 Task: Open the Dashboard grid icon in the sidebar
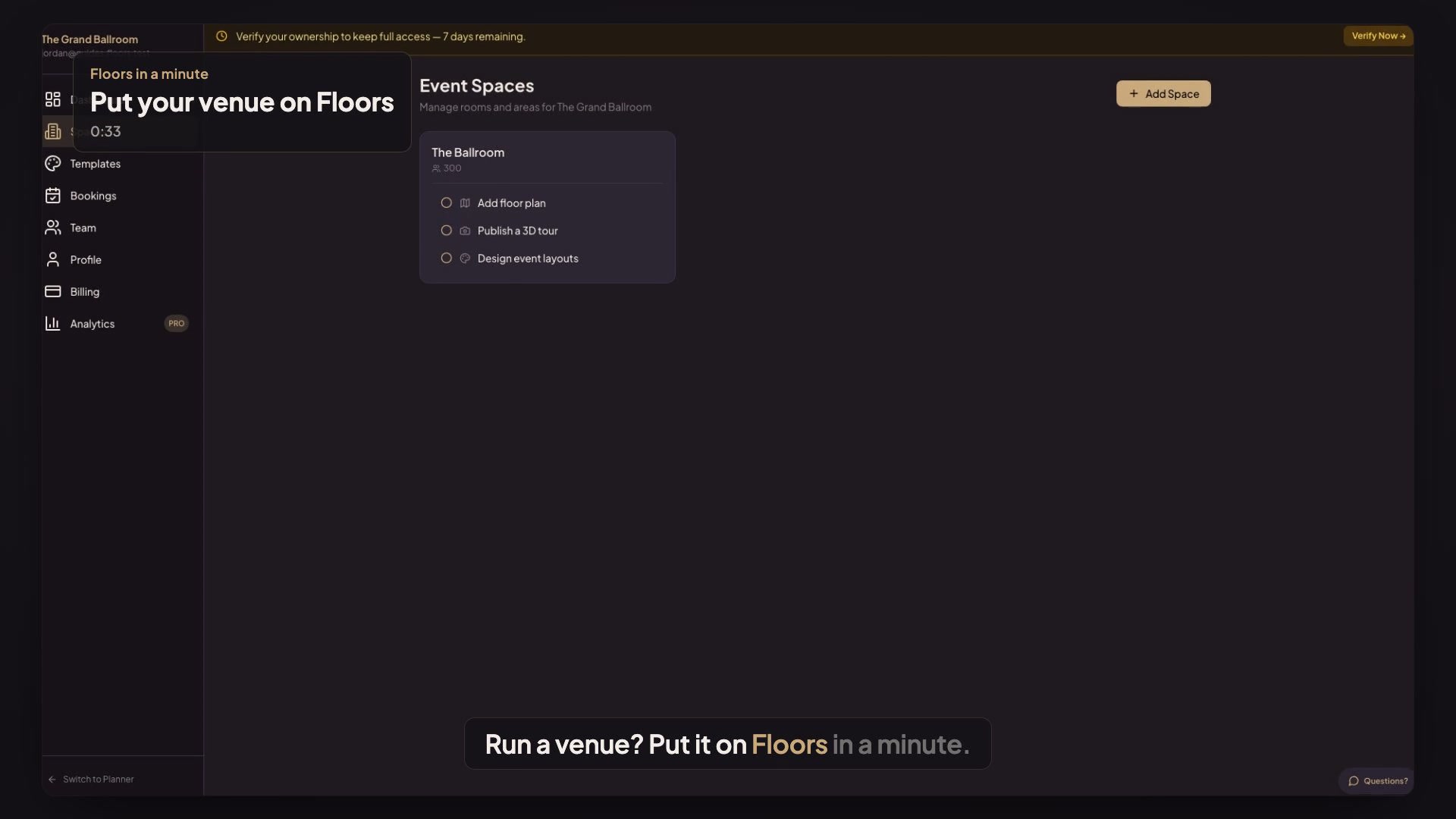coord(52,99)
